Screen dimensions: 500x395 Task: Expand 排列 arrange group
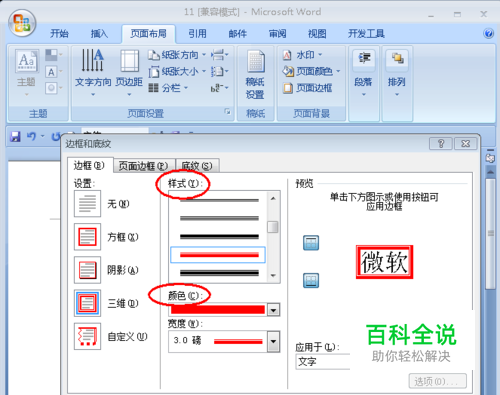coord(397,74)
